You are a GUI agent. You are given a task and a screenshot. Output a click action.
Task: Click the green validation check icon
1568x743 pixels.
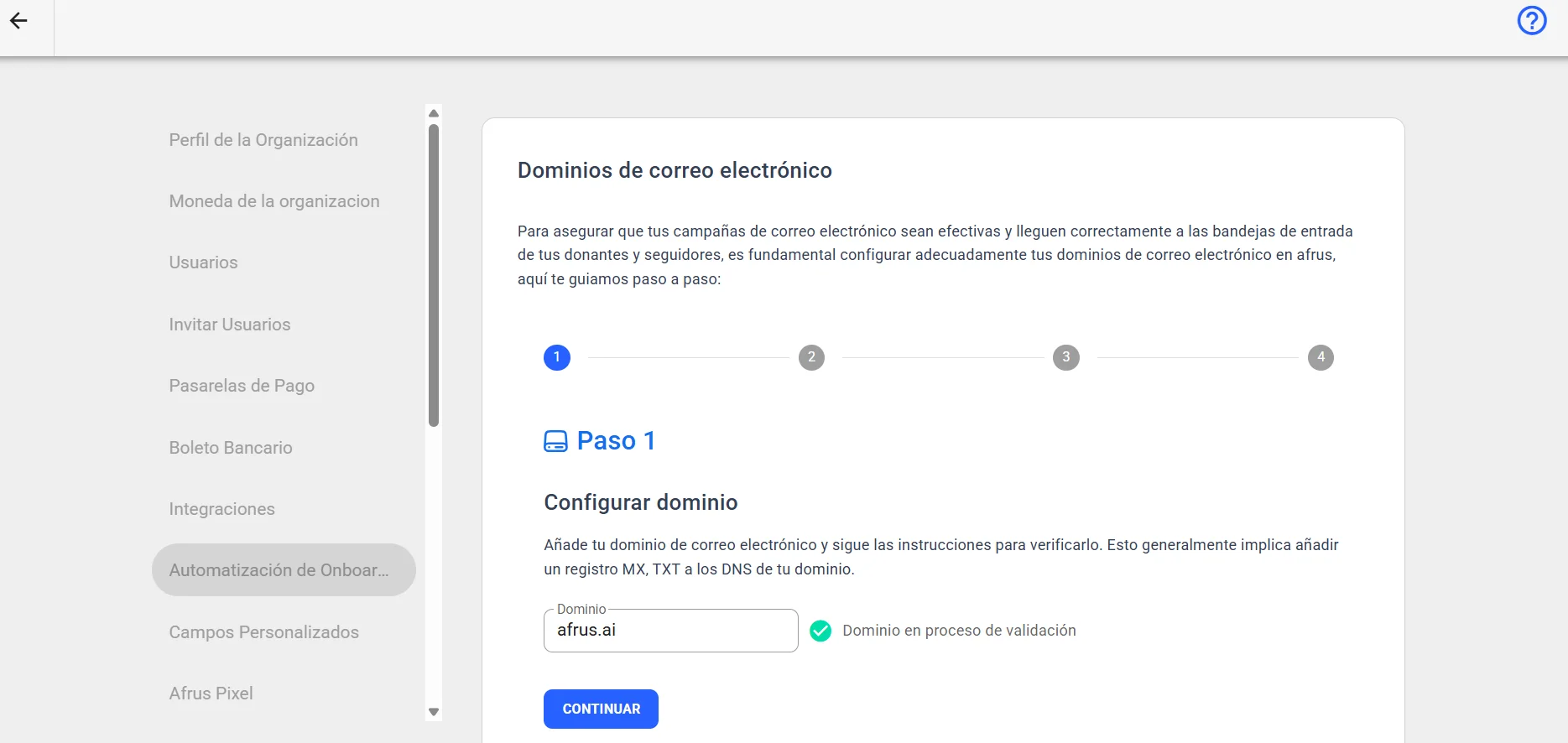820,631
